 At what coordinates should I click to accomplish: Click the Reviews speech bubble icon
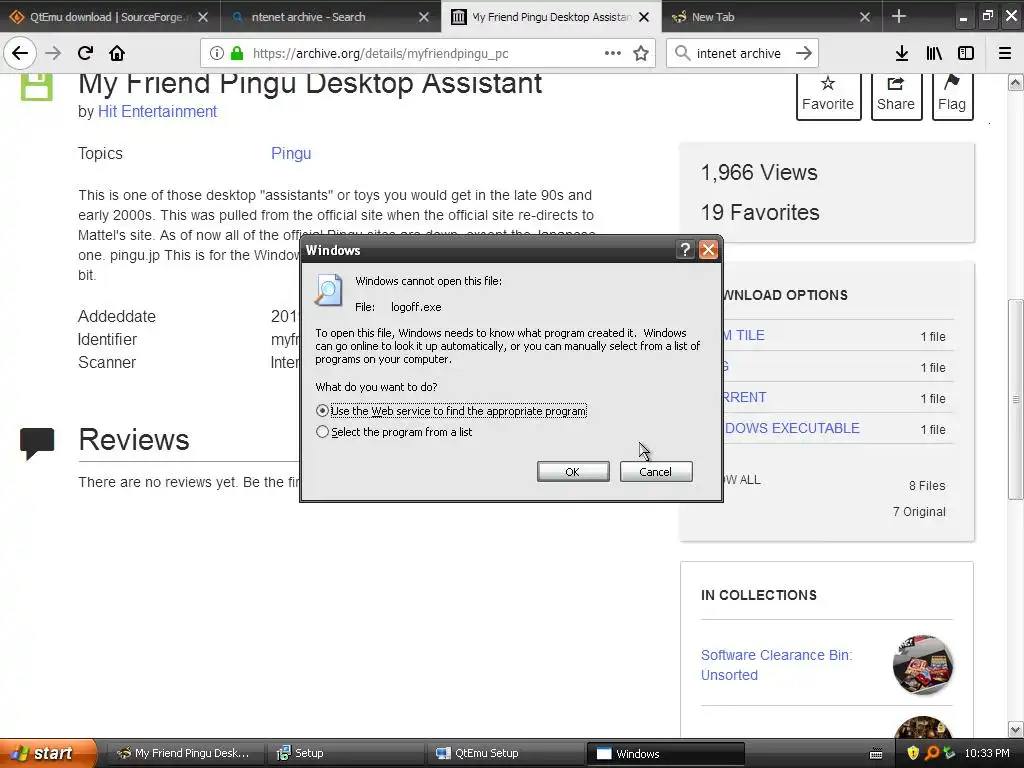click(x=37, y=443)
